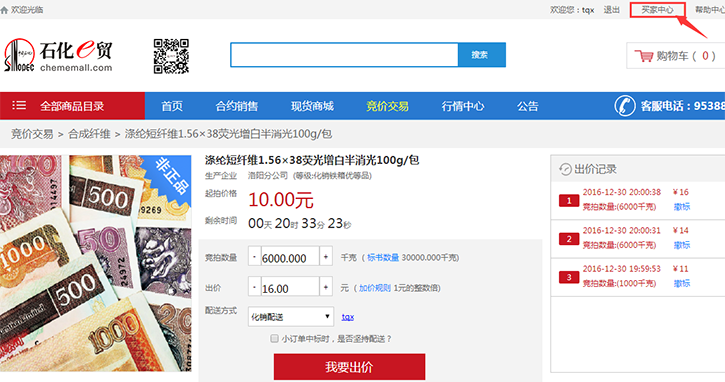Click the 欢迎光临 text at top left
This screenshot has height=382, width=725.
tap(27, 10)
